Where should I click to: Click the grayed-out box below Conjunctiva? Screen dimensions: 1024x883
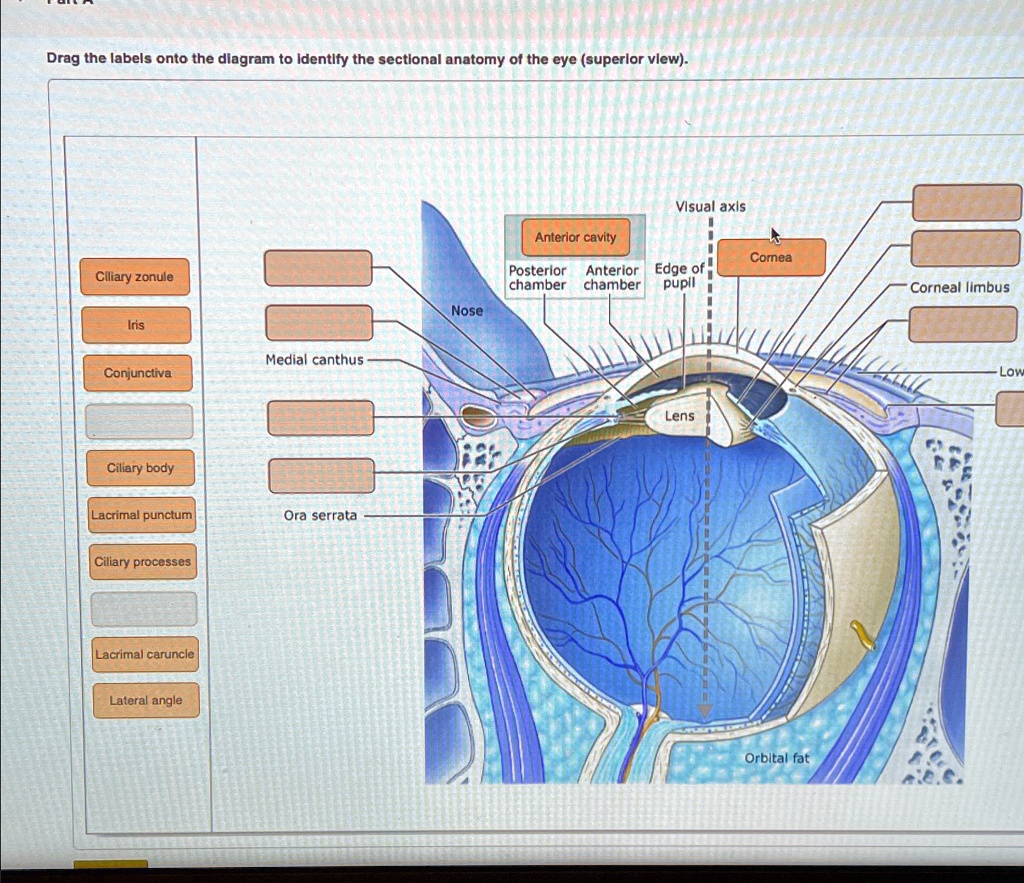[140, 422]
